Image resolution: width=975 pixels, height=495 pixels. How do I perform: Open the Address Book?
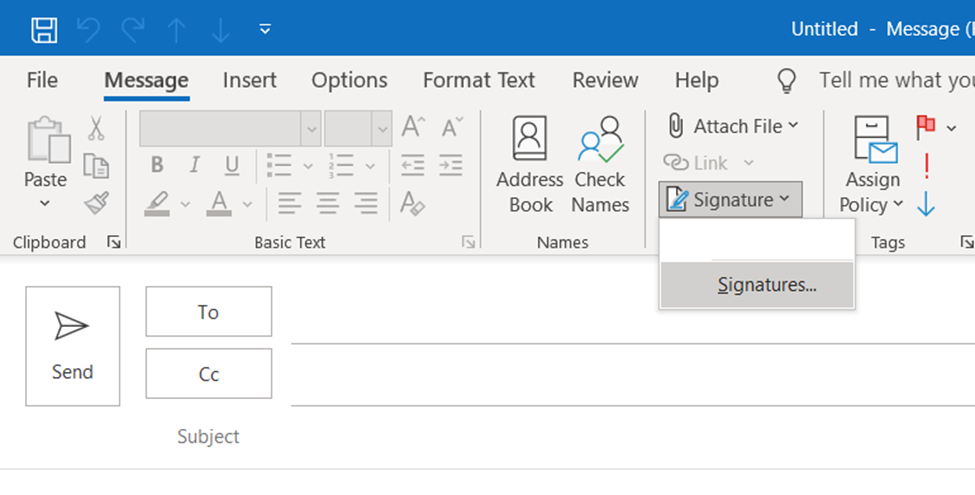529,166
